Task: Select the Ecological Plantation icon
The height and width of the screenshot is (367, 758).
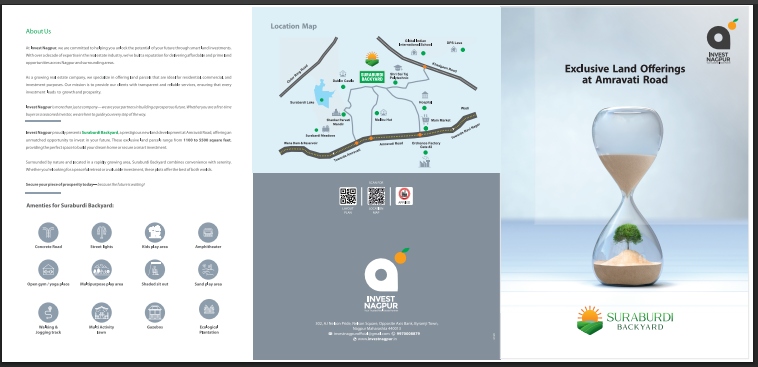Action: tap(209, 309)
